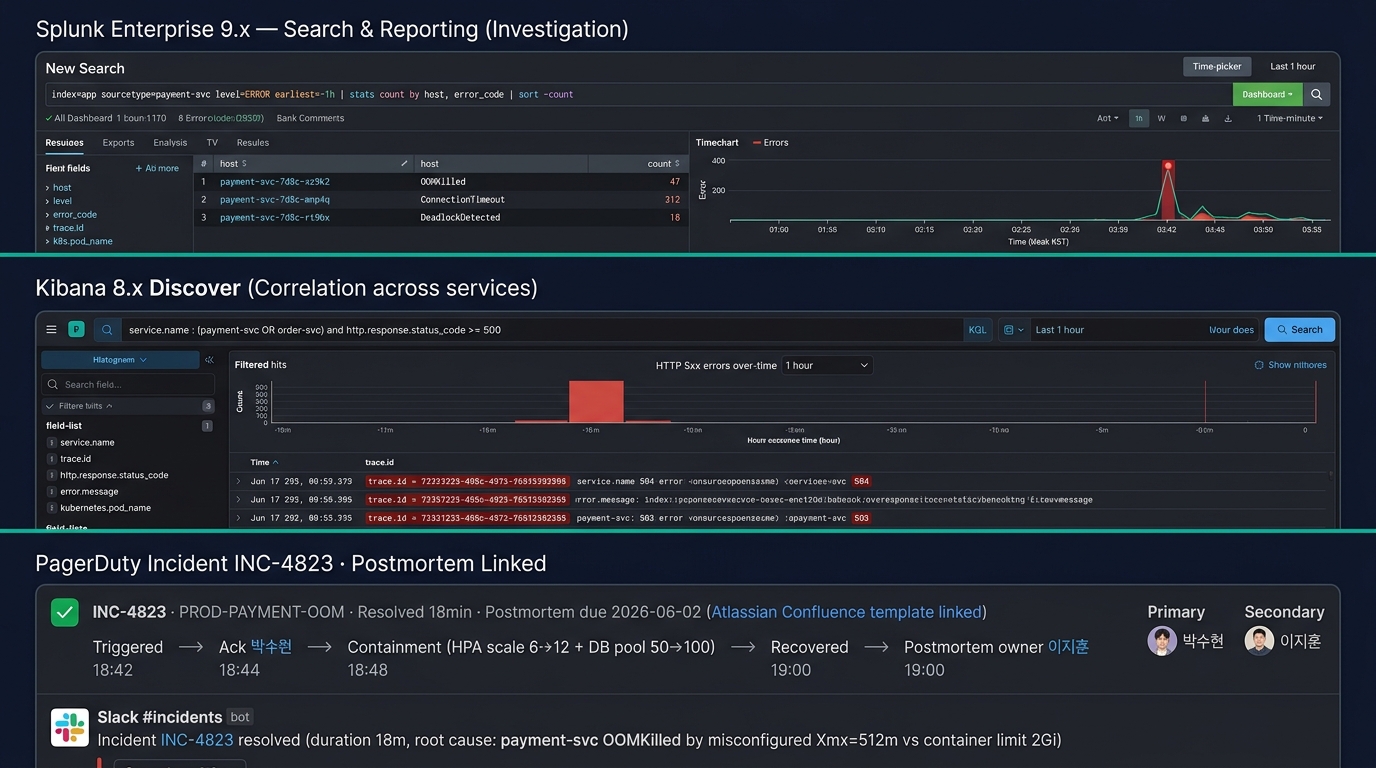Click the print icon in Splunk toolbar
The image size is (1376, 768).
(x=1205, y=118)
